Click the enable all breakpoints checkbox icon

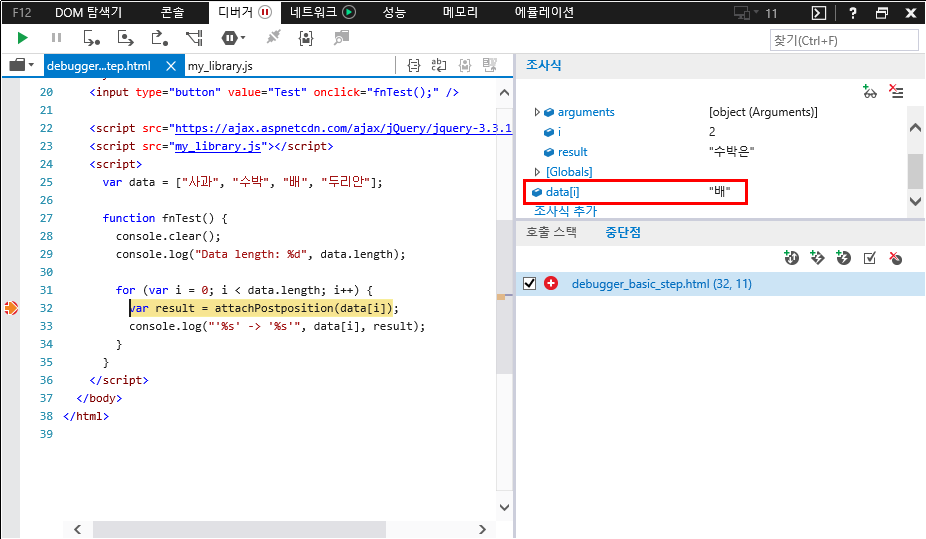point(869,258)
